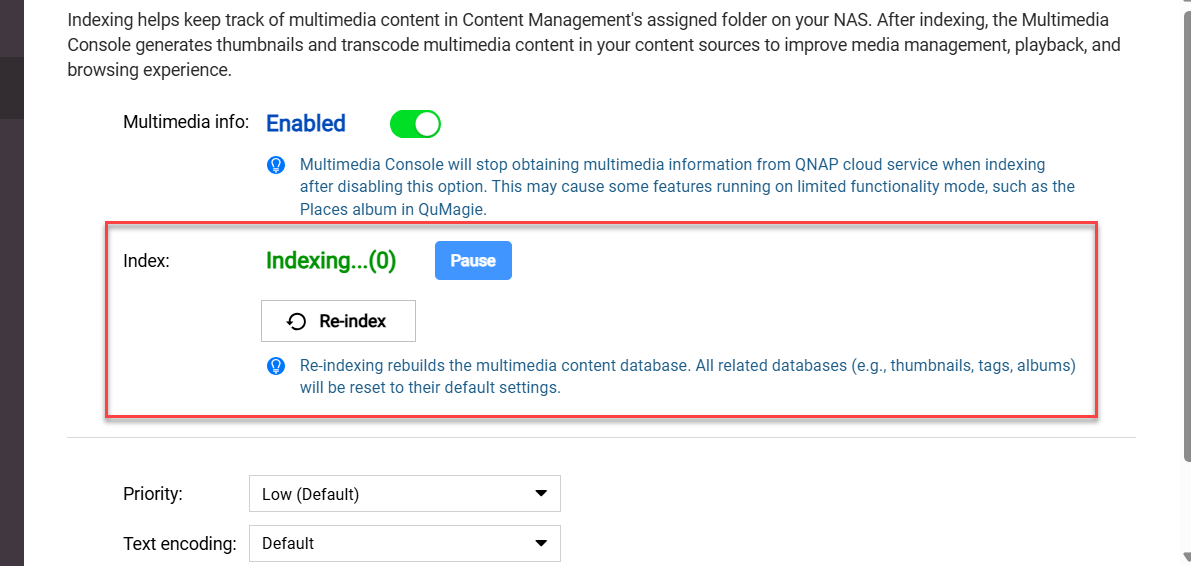Click the blue Enabled status text

[306, 124]
